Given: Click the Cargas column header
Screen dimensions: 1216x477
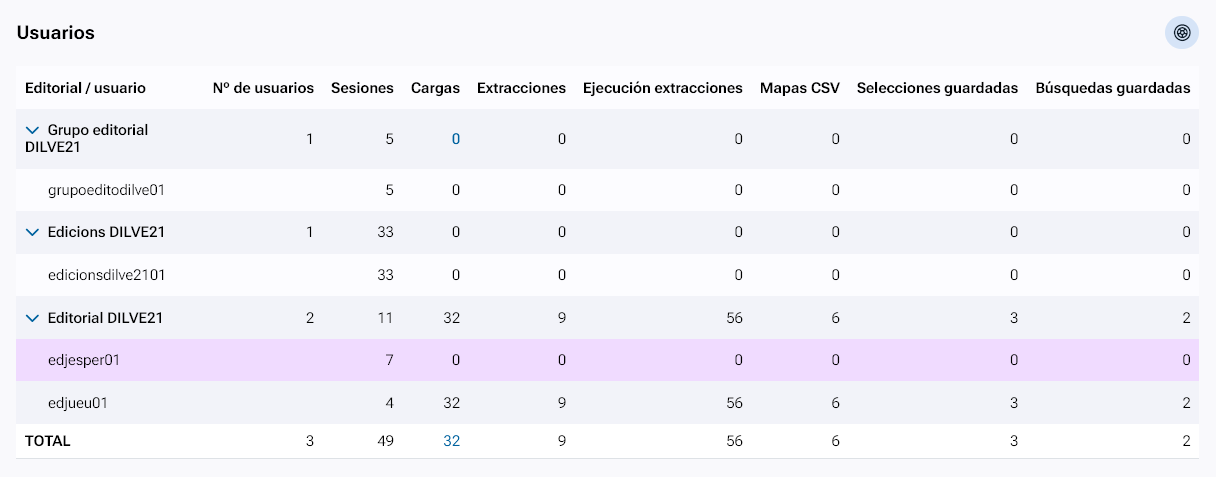Looking at the screenshot, I should [435, 88].
